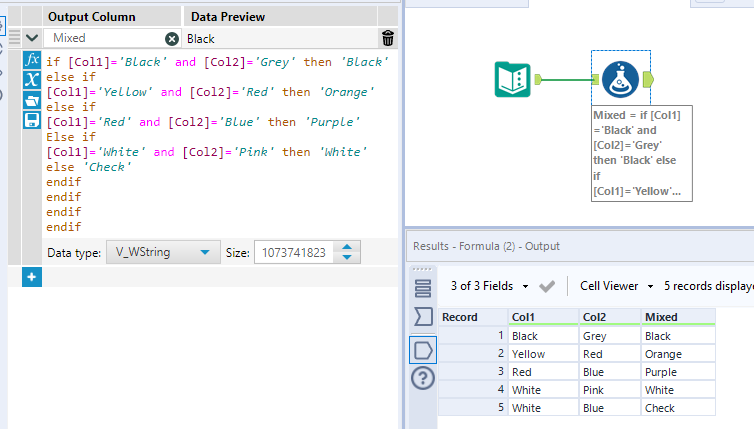The width and height of the screenshot is (754, 429).
Task: Select the Grey cell in Col2
Action: pos(610,336)
